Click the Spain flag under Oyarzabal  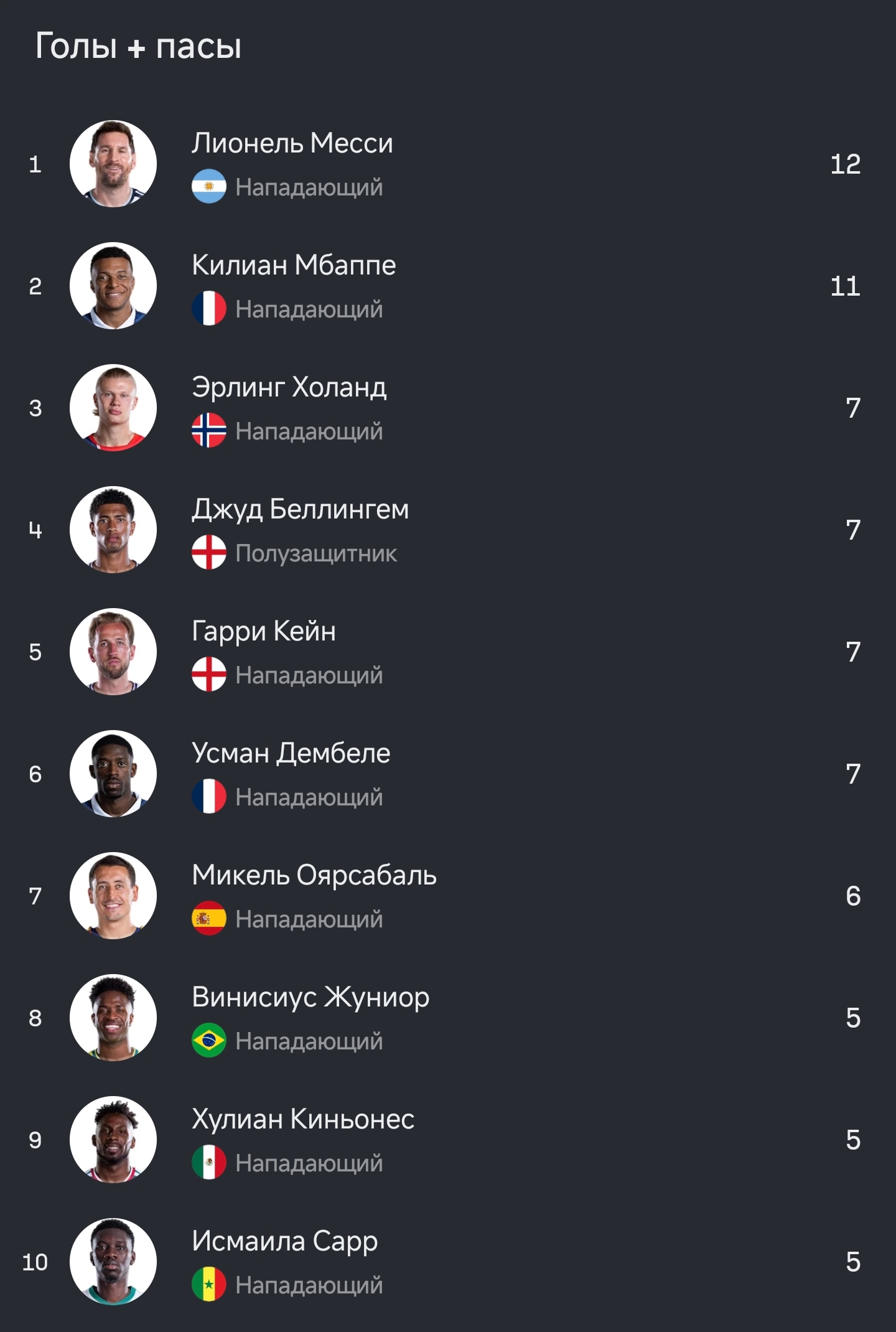tap(209, 918)
